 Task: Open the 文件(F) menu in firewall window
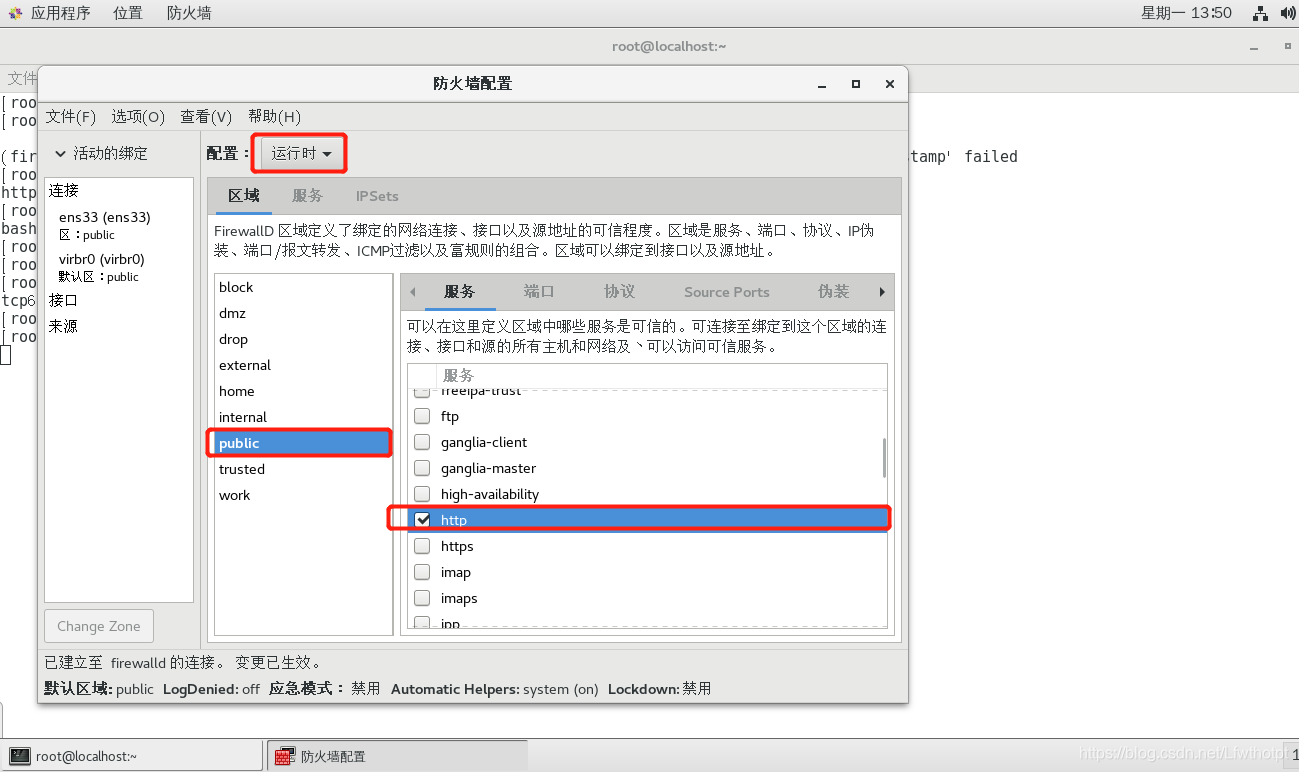71,116
